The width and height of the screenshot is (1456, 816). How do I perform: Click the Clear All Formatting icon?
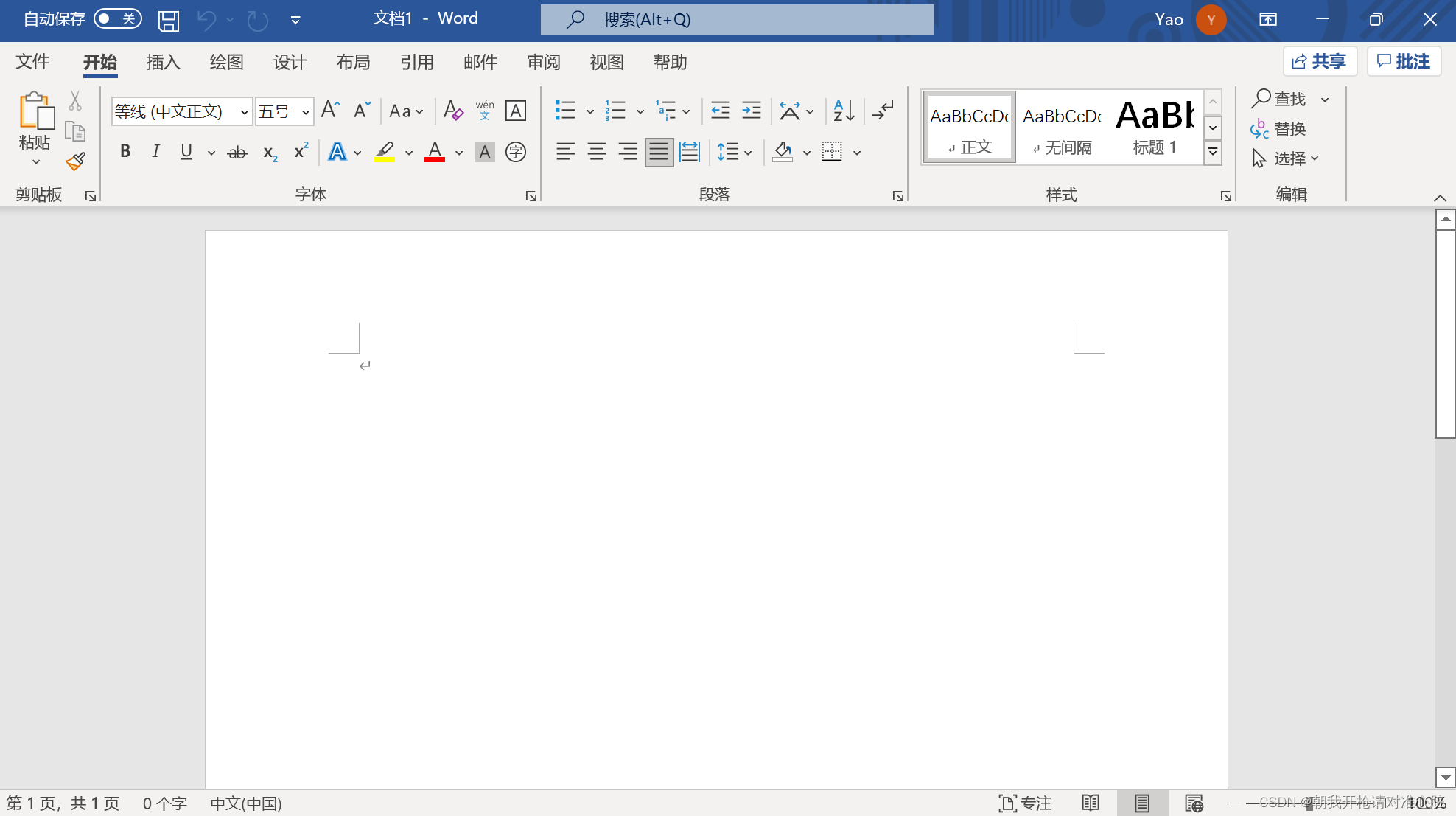(453, 111)
